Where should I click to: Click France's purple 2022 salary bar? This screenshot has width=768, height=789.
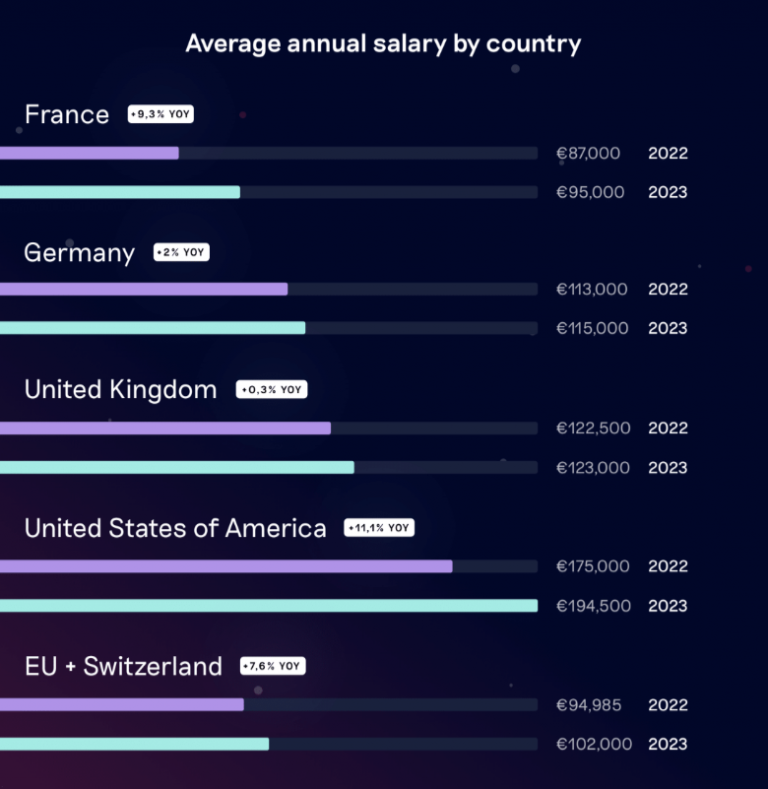click(x=90, y=153)
